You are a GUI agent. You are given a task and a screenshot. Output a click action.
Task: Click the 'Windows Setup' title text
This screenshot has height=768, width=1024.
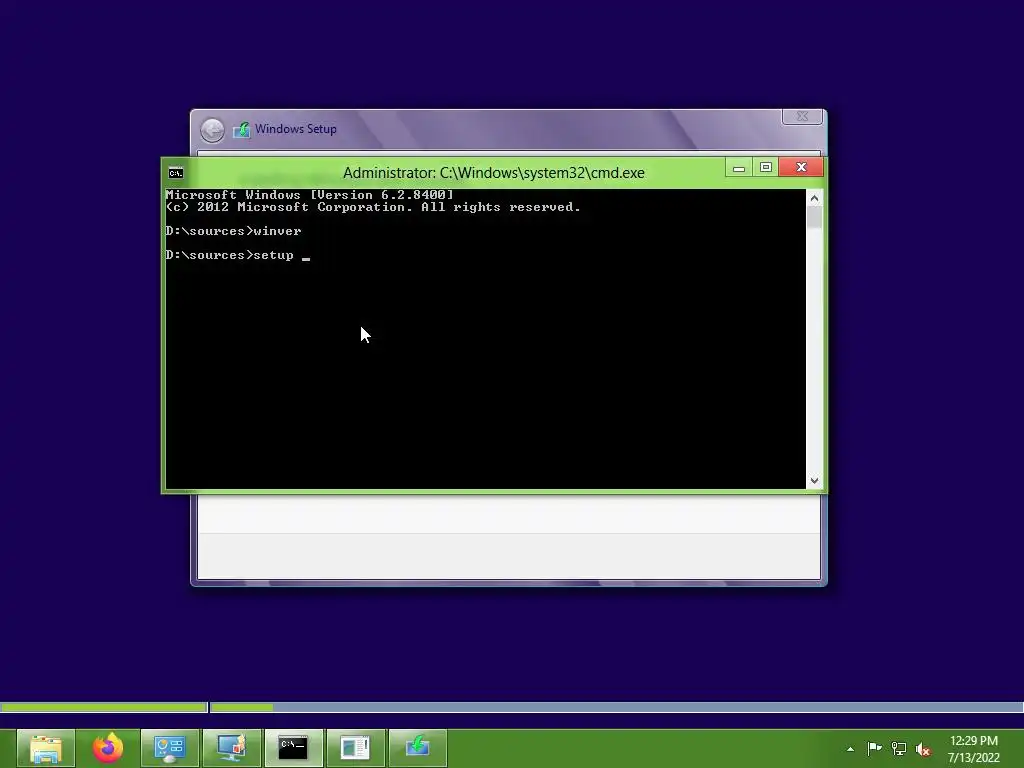click(296, 129)
